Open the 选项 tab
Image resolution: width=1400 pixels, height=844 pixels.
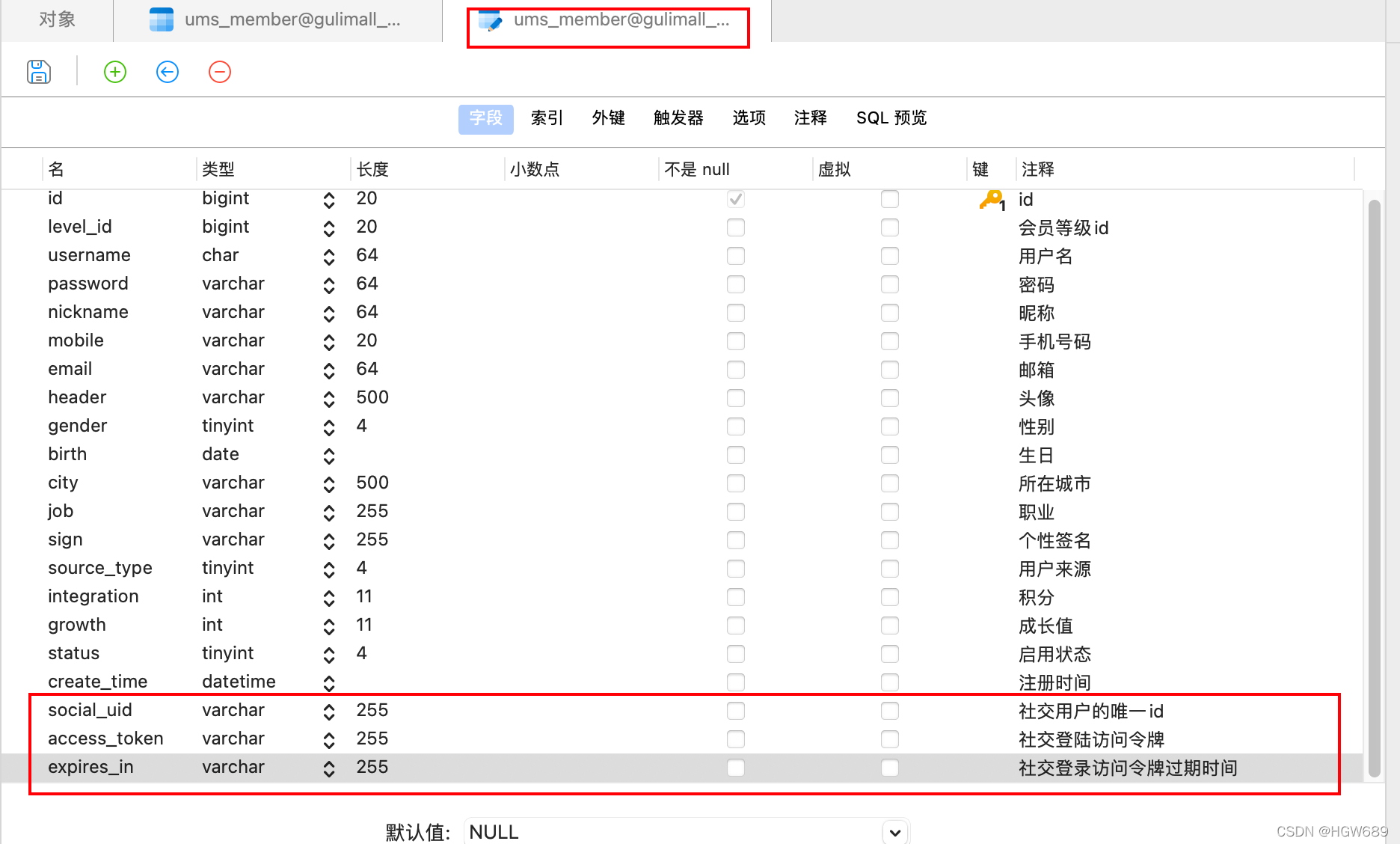749,118
